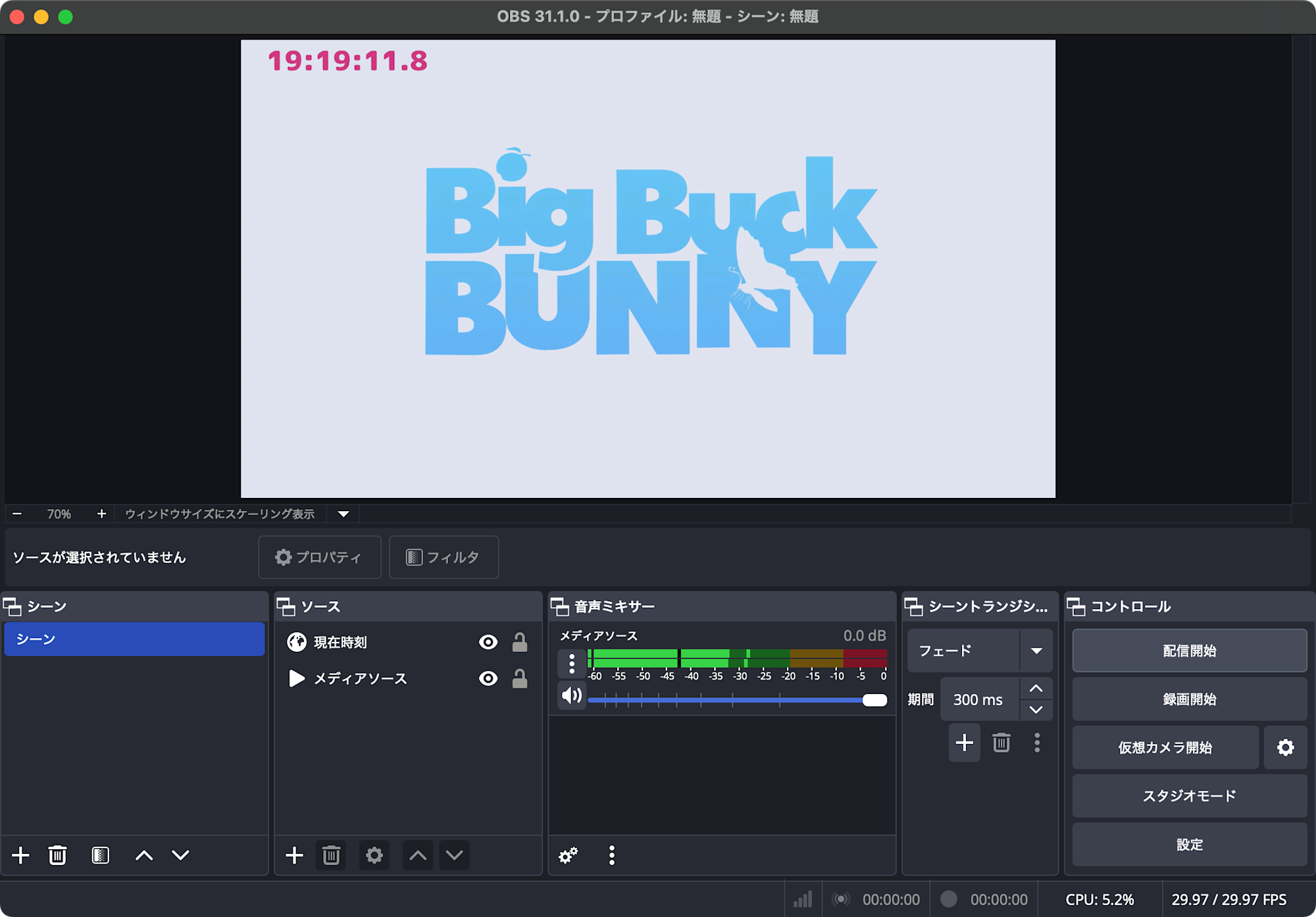Image resolution: width=1316 pixels, height=917 pixels.
Task: Open the フェード transition dropdown
Action: pos(1036,651)
